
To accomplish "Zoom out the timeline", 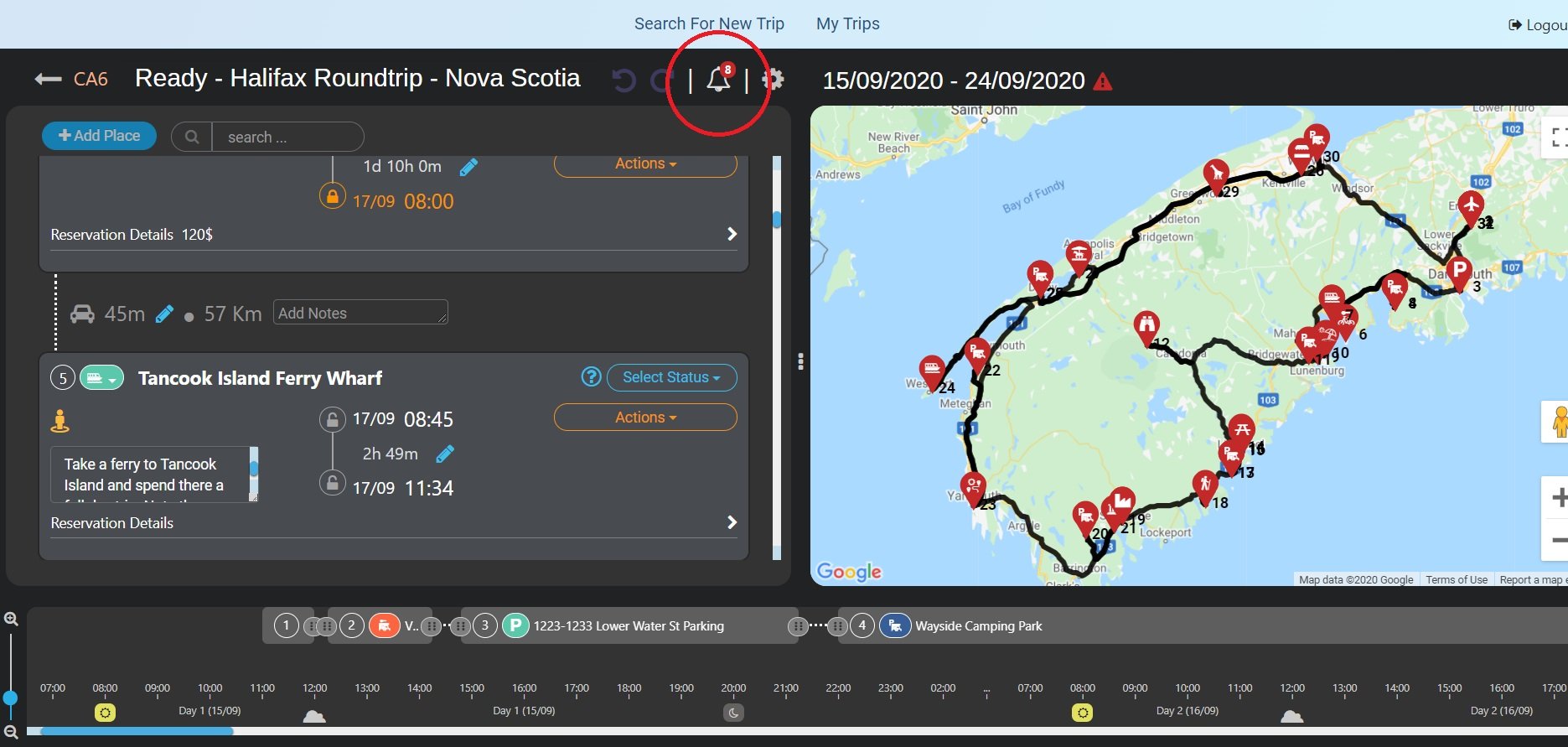I will (x=11, y=732).
